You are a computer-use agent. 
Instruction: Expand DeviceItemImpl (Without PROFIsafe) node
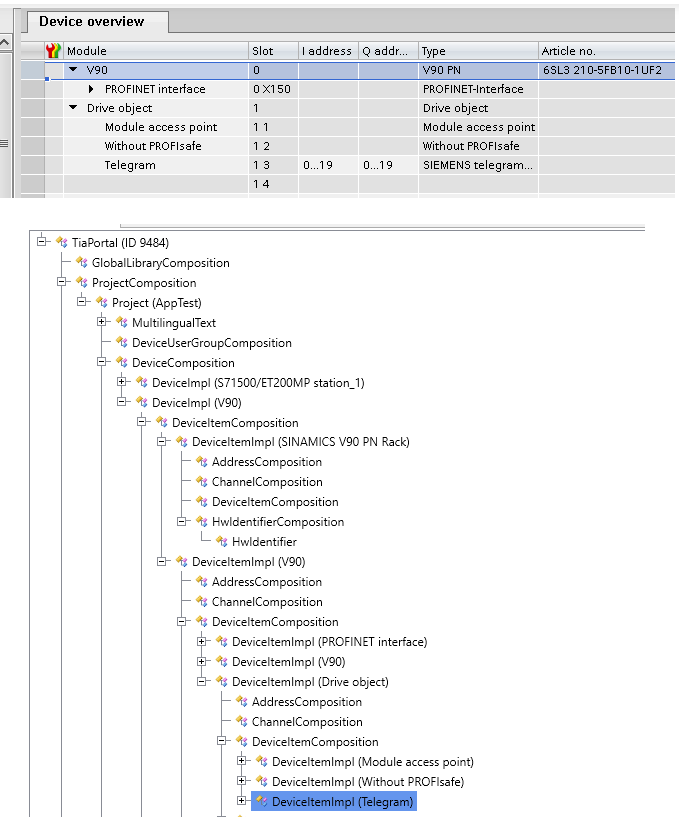point(241,781)
